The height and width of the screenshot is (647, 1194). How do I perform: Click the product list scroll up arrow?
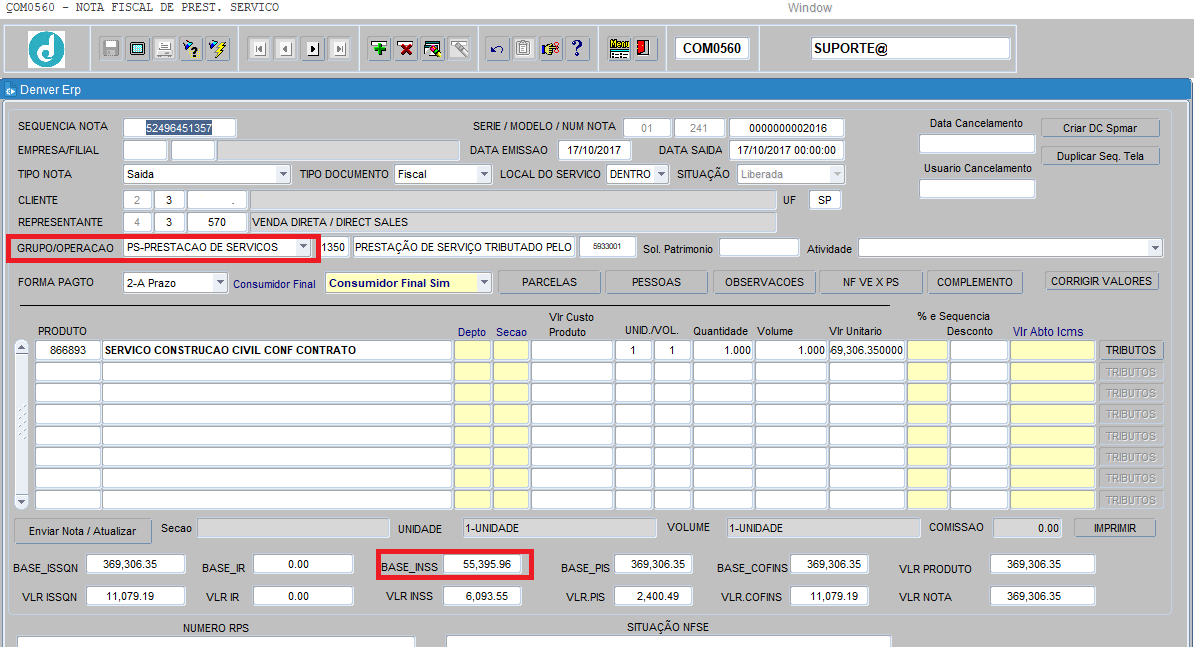[x=21, y=348]
